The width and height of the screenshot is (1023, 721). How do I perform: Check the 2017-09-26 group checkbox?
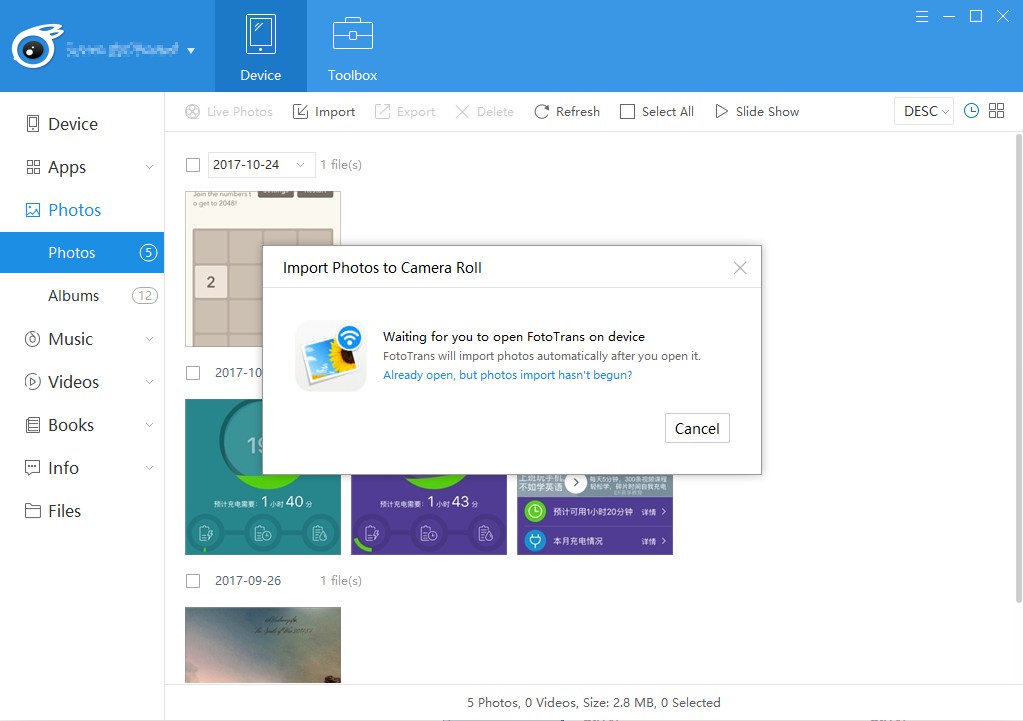pyautogui.click(x=193, y=581)
